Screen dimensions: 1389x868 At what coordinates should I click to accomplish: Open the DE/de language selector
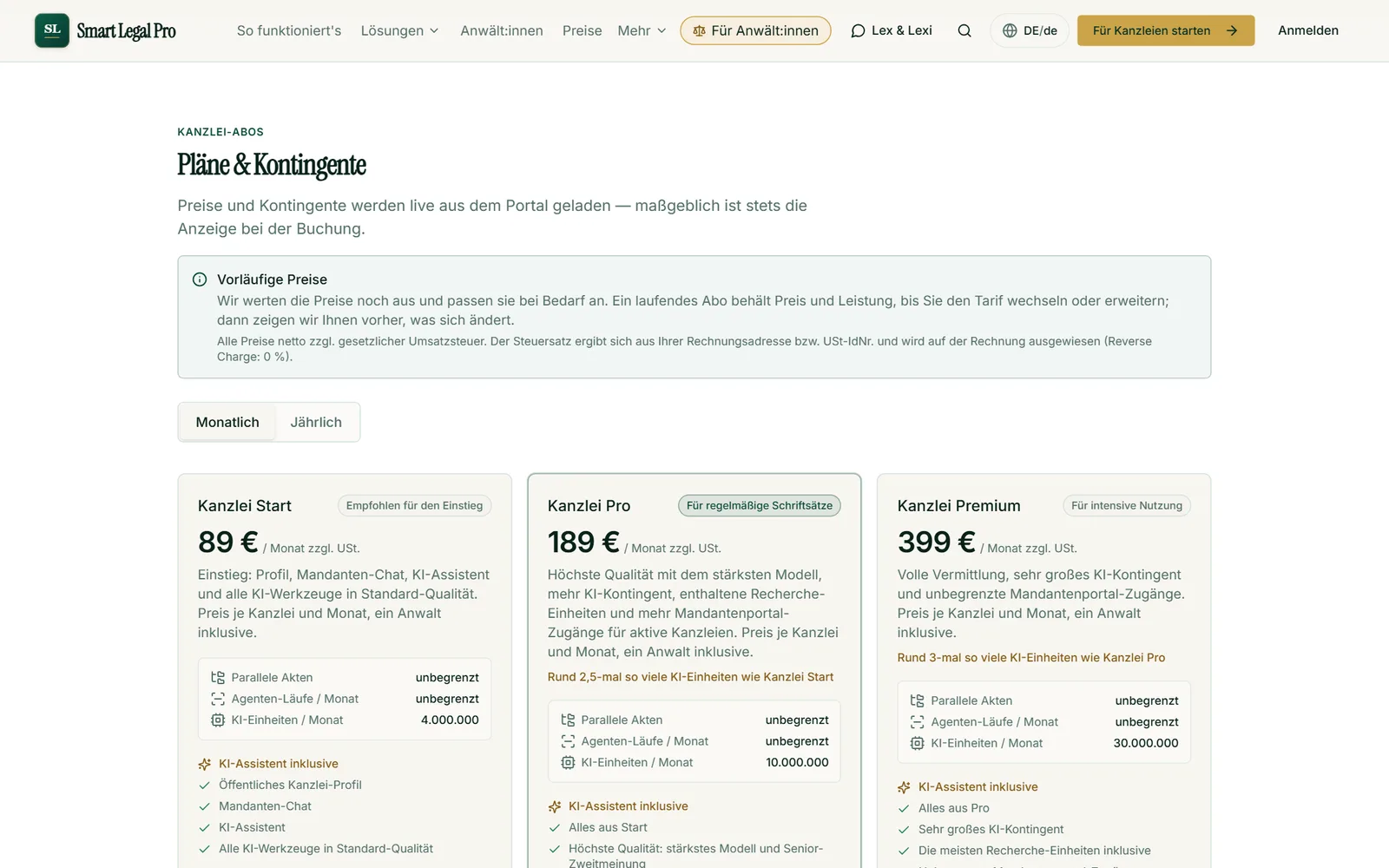coord(1030,31)
